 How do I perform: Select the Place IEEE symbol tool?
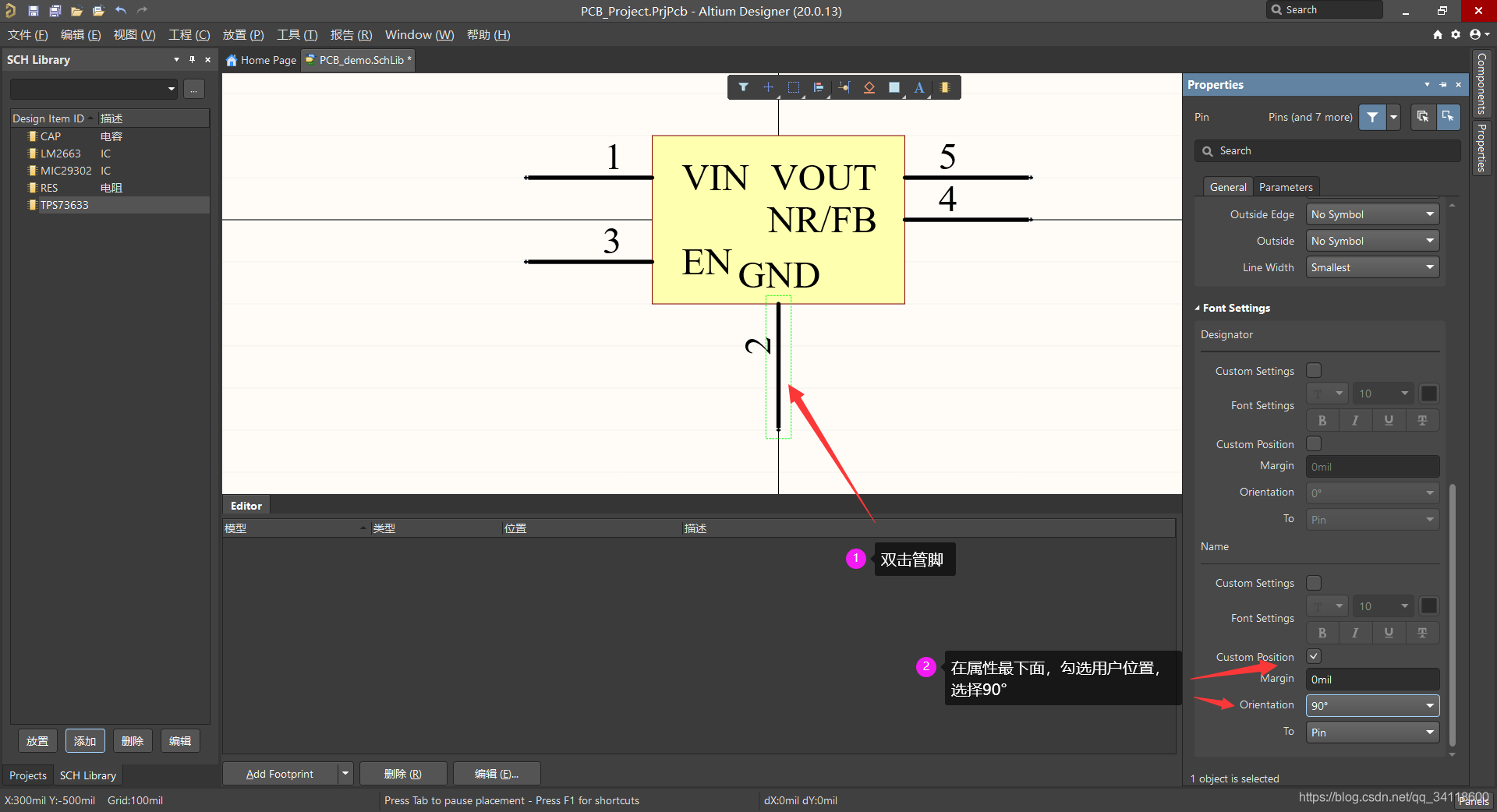pyautogui.click(x=869, y=87)
